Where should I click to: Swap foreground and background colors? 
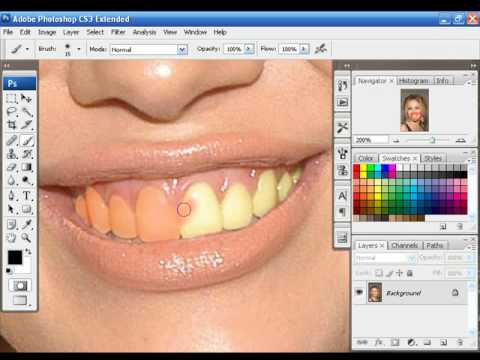[x=28, y=252]
